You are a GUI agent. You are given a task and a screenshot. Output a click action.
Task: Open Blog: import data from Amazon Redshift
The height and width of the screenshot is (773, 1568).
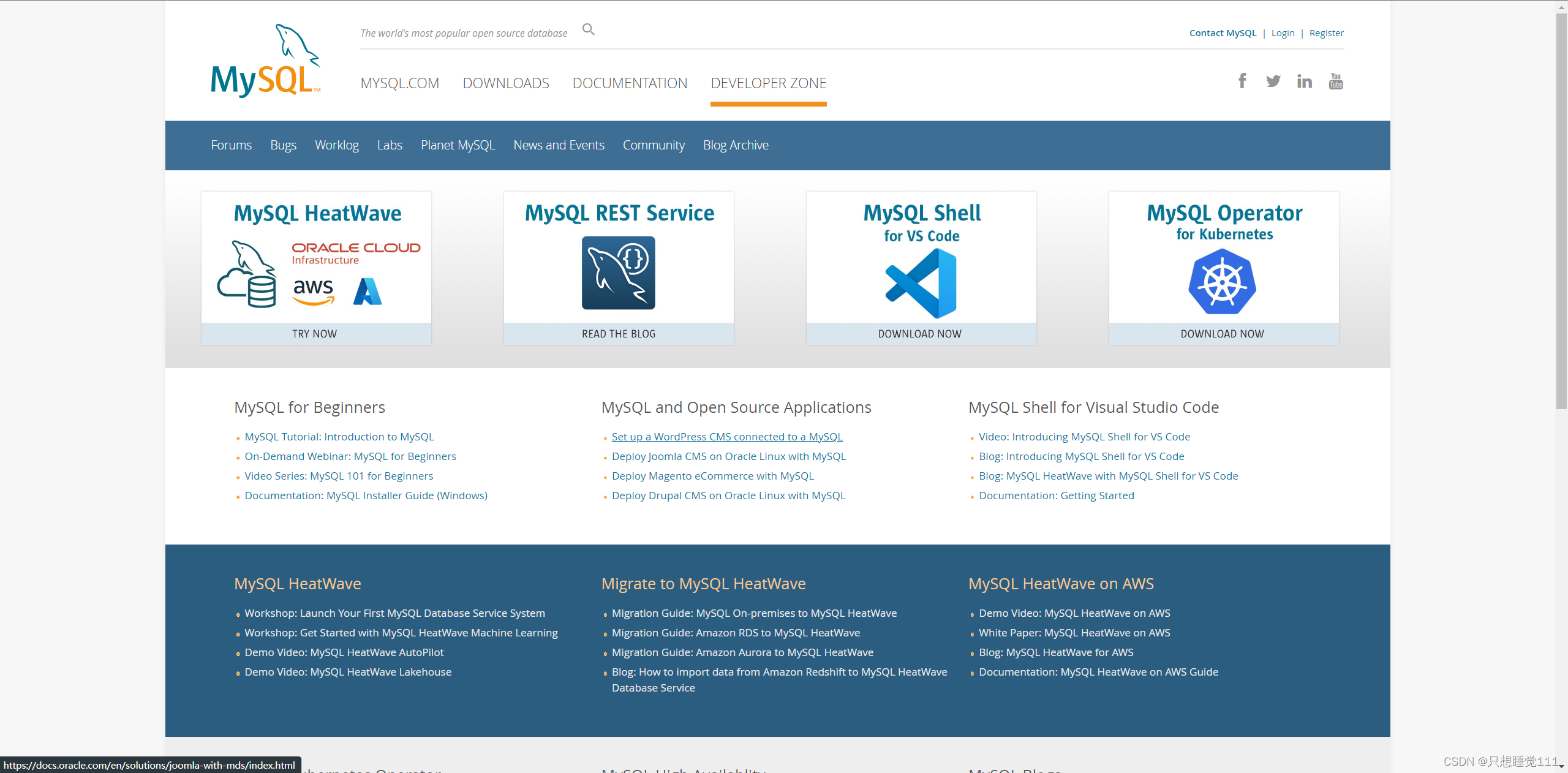point(780,680)
